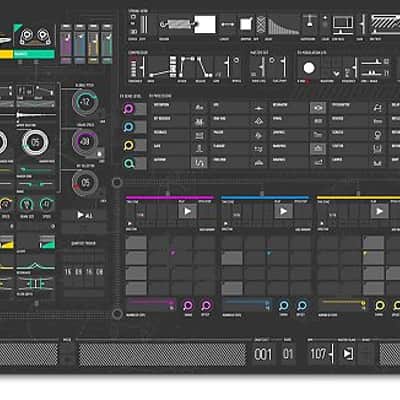This screenshot has height=400, width=400.
Task: Click the blue header bar of the second track
Action: pos(265,198)
